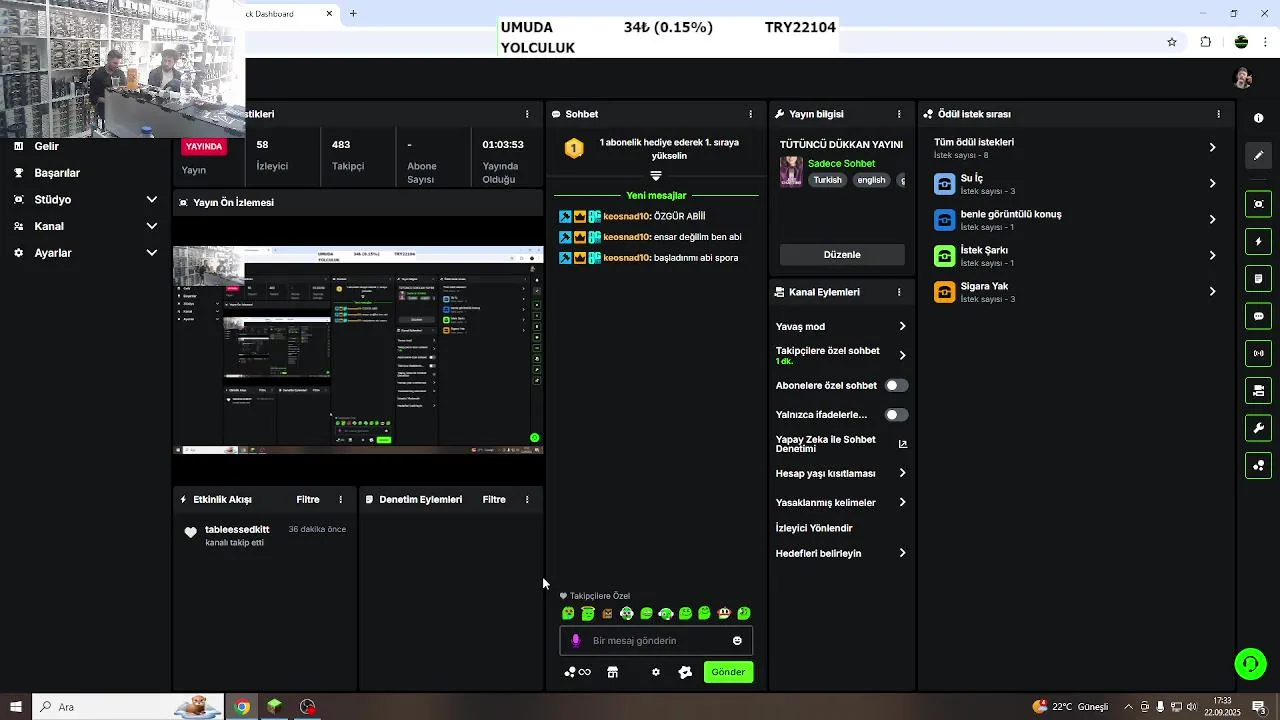Open Hesap yaşı kısıtlaması arrow
The width and height of the screenshot is (1280, 720).
tap(902, 473)
